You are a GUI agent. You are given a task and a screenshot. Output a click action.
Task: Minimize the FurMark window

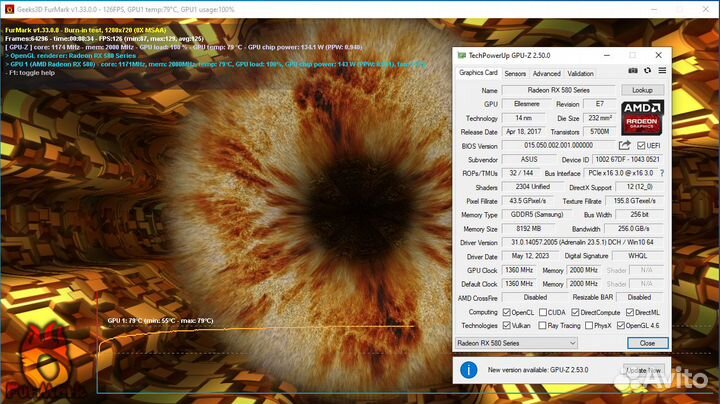[654, 9]
